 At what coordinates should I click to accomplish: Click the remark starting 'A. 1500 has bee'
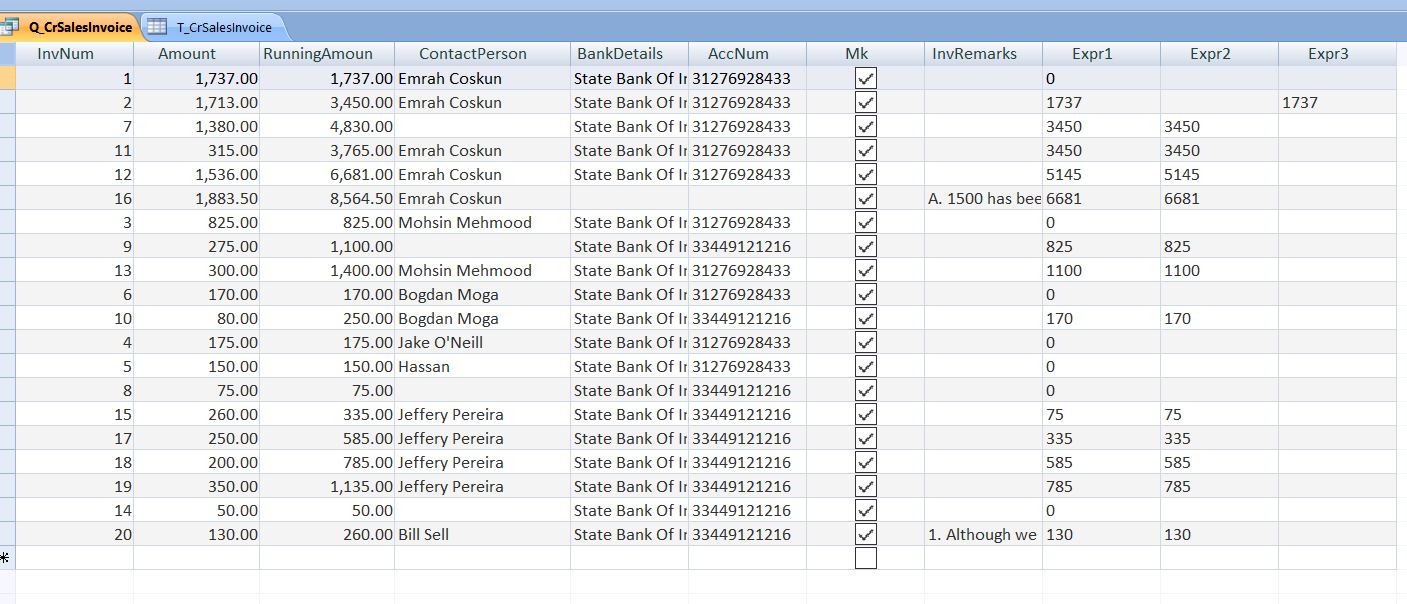pyautogui.click(x=983, y=198)
